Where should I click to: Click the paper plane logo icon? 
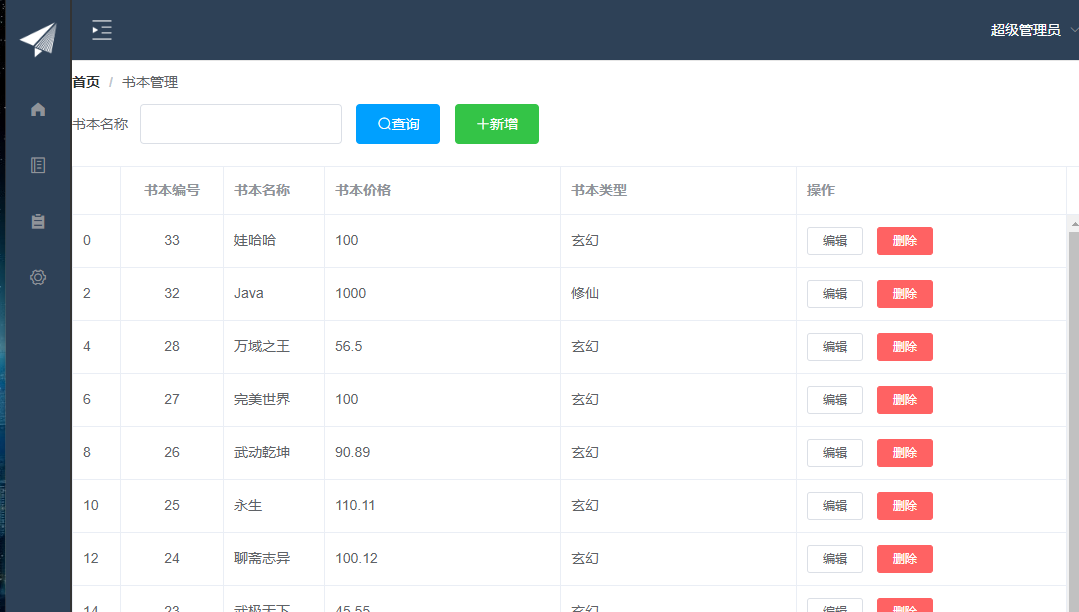click(38, 39)
